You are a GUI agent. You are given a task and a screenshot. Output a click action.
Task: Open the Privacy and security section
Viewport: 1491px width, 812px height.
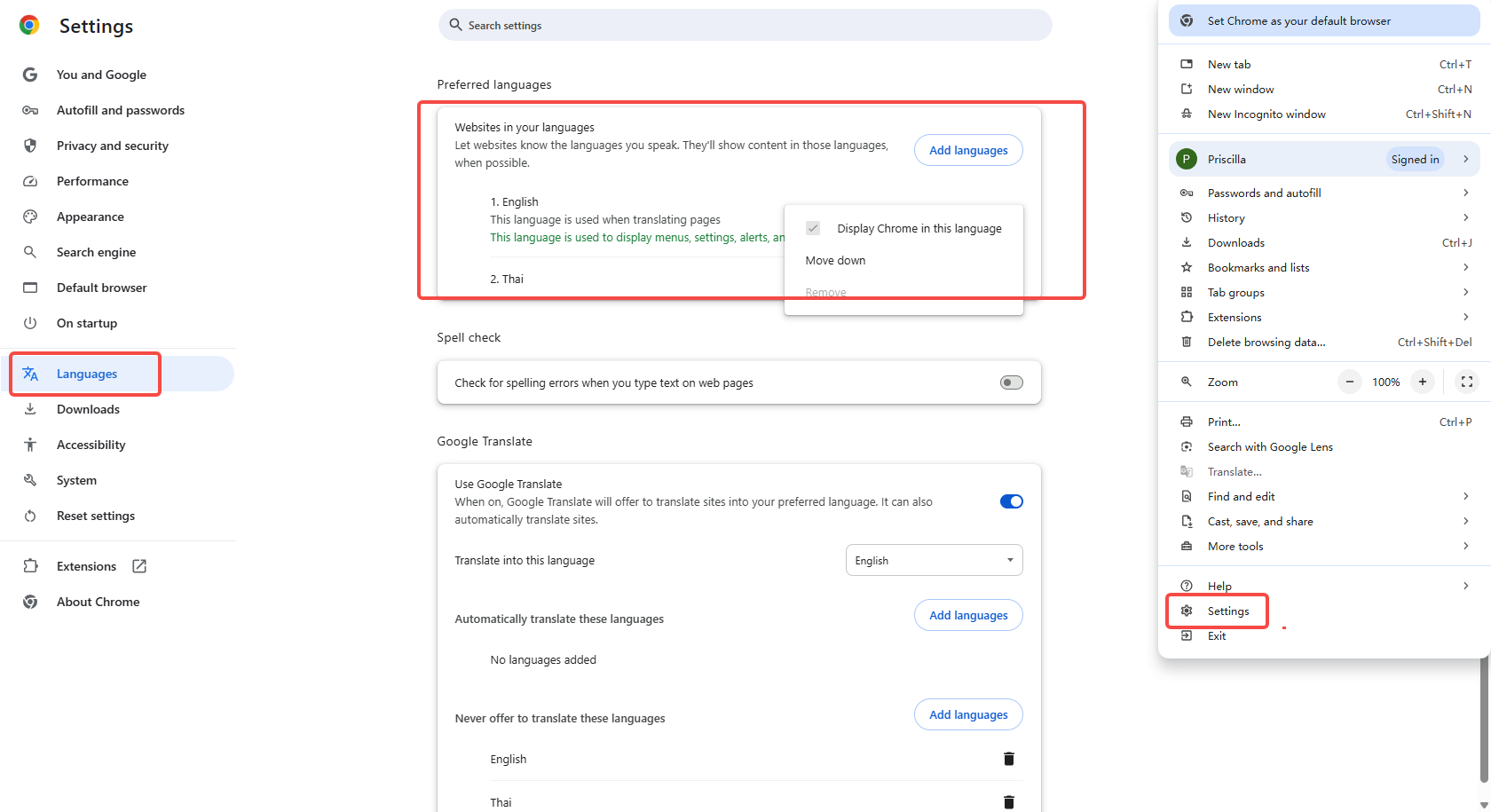pos(113,145)
